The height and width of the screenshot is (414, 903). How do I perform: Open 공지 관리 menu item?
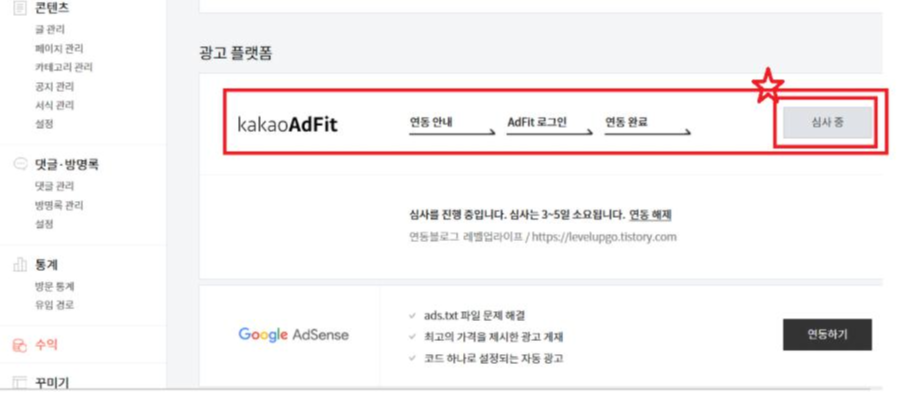pos(54,86)
